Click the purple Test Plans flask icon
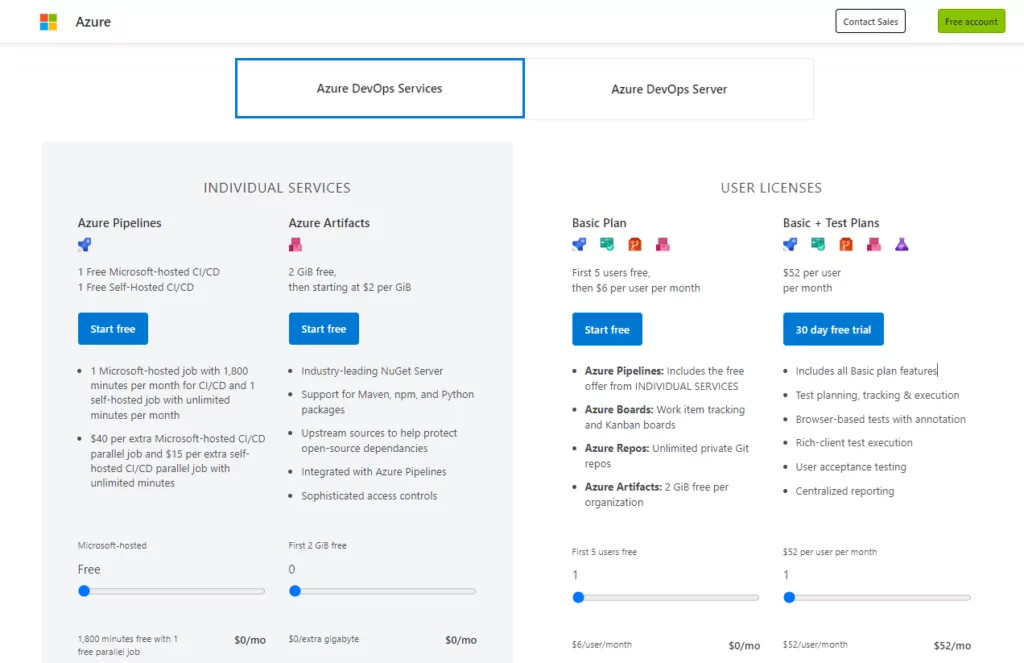 [902, 245]
